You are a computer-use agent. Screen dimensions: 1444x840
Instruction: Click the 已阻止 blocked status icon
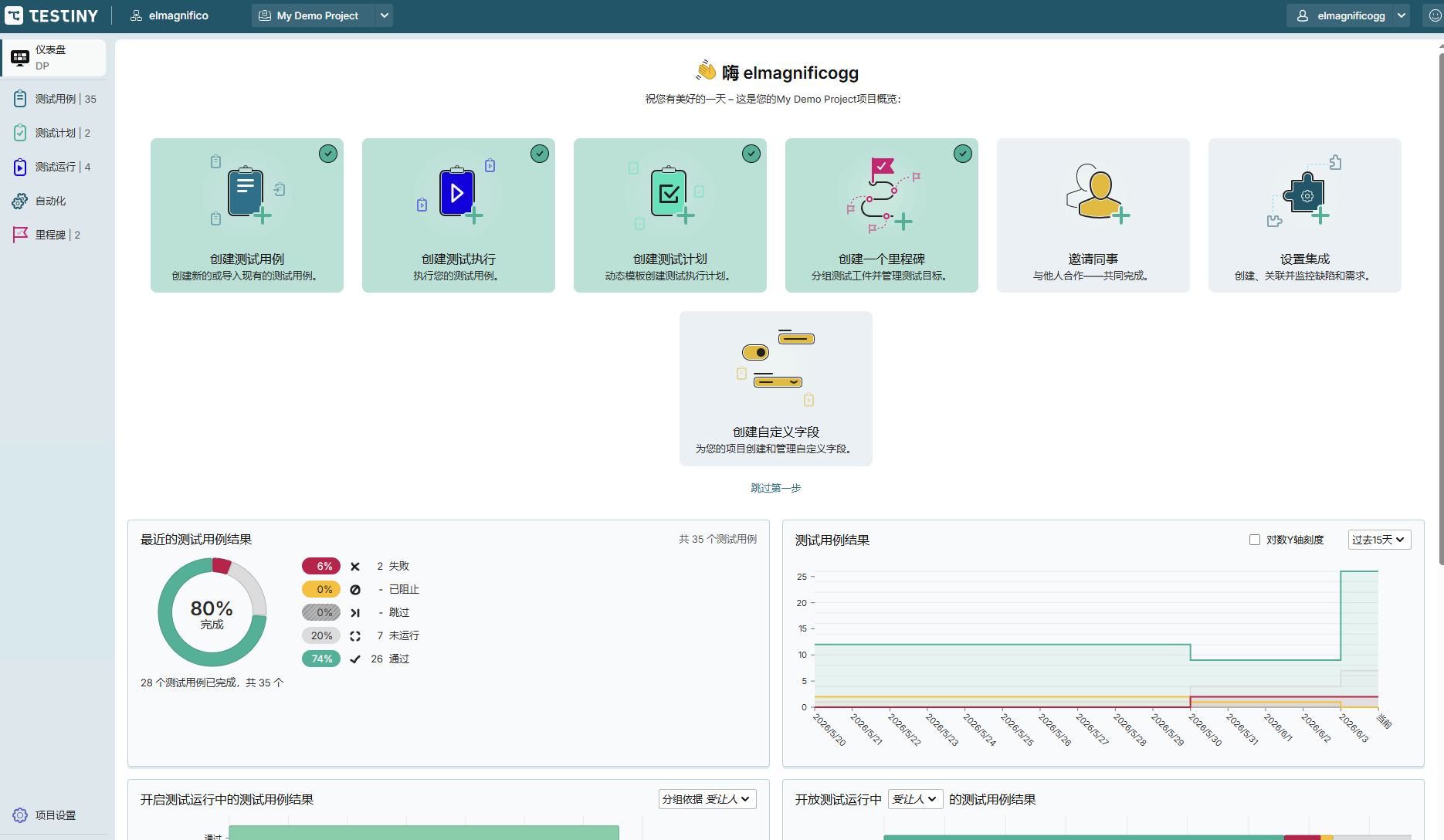point(355,589)
